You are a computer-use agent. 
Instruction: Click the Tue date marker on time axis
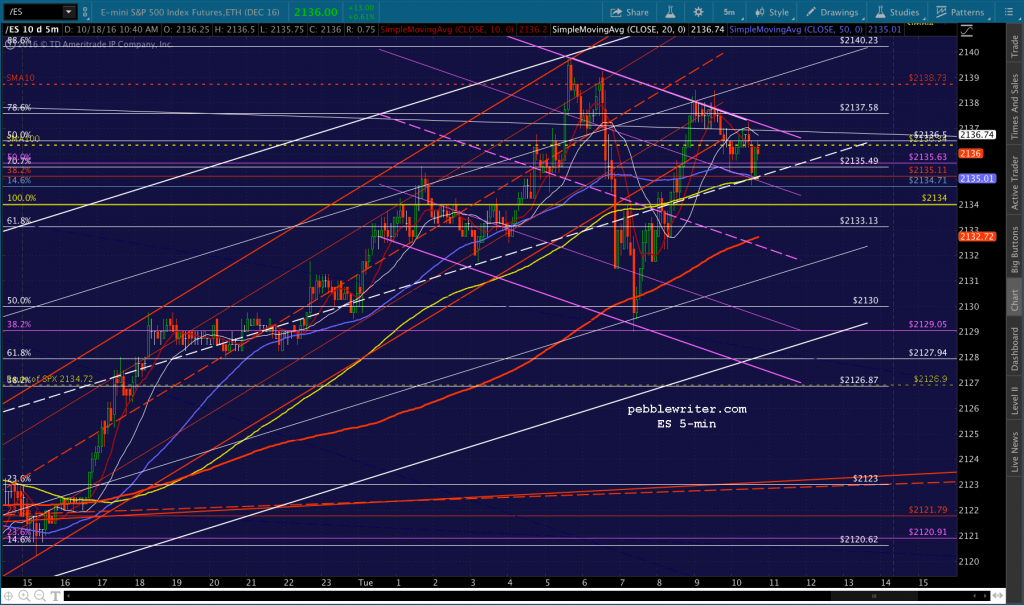tap(366, 583)
